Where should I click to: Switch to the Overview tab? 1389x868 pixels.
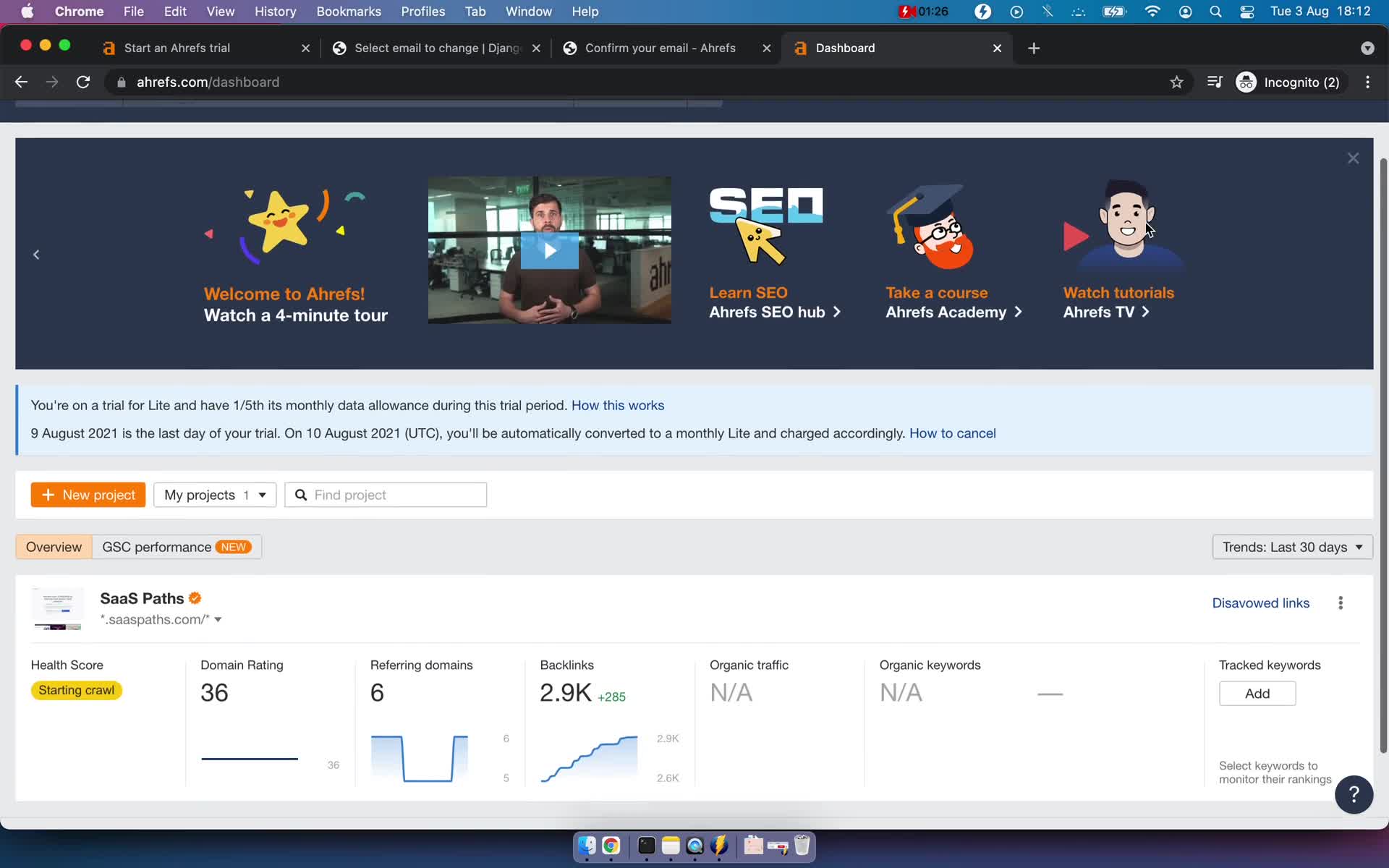click(54, 546)
